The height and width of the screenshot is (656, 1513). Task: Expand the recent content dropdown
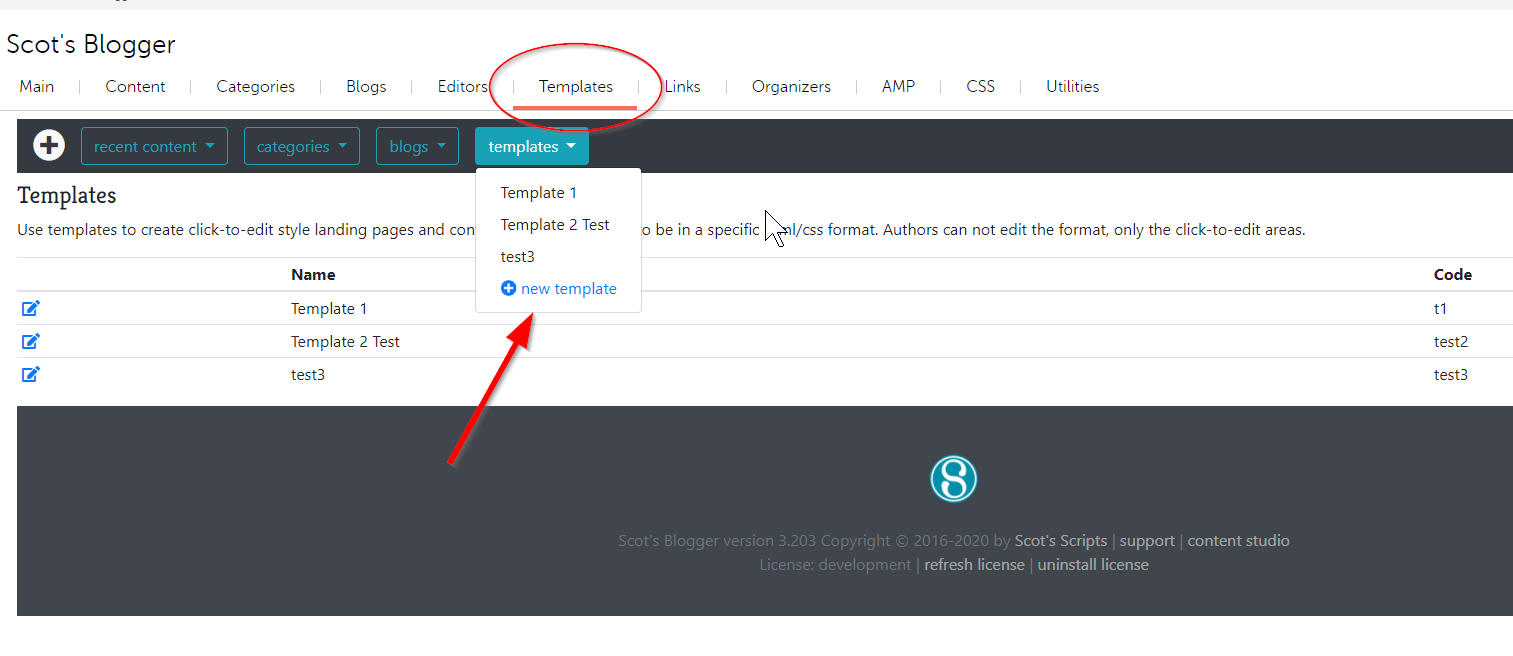(x=154, y=146)
